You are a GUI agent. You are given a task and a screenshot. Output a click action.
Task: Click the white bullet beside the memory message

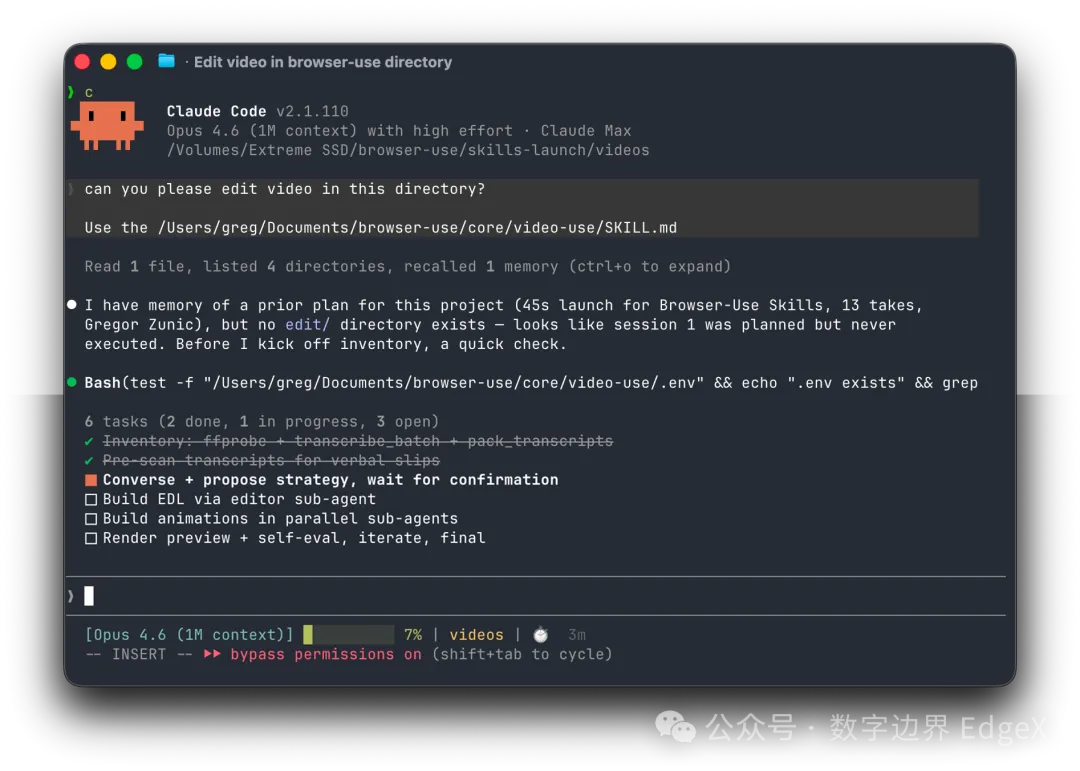(72, 305)
